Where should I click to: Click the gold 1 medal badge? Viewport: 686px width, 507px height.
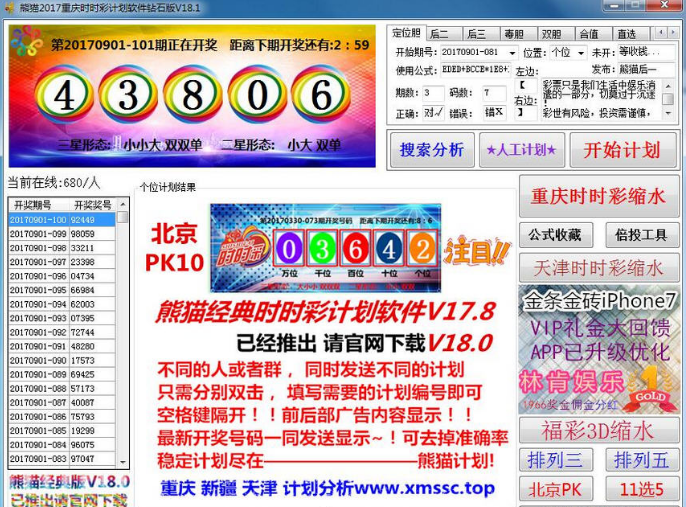pyautogui.click(x=649, y=387)
